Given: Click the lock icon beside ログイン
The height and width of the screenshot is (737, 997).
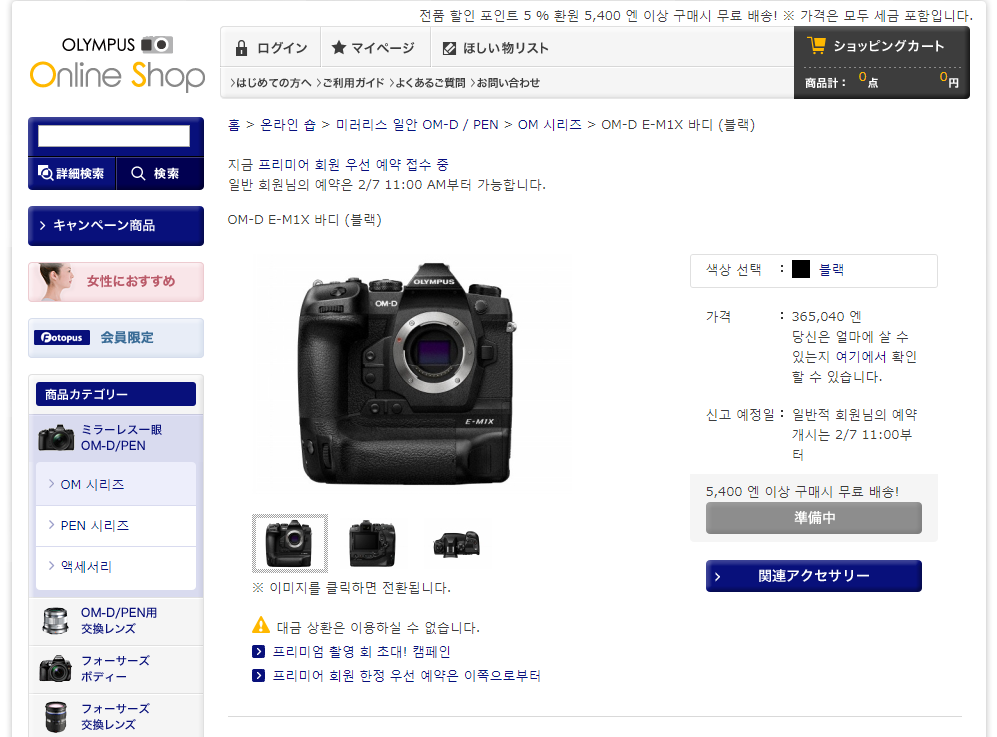Looking at the screenshot, I should pos(241,48).
